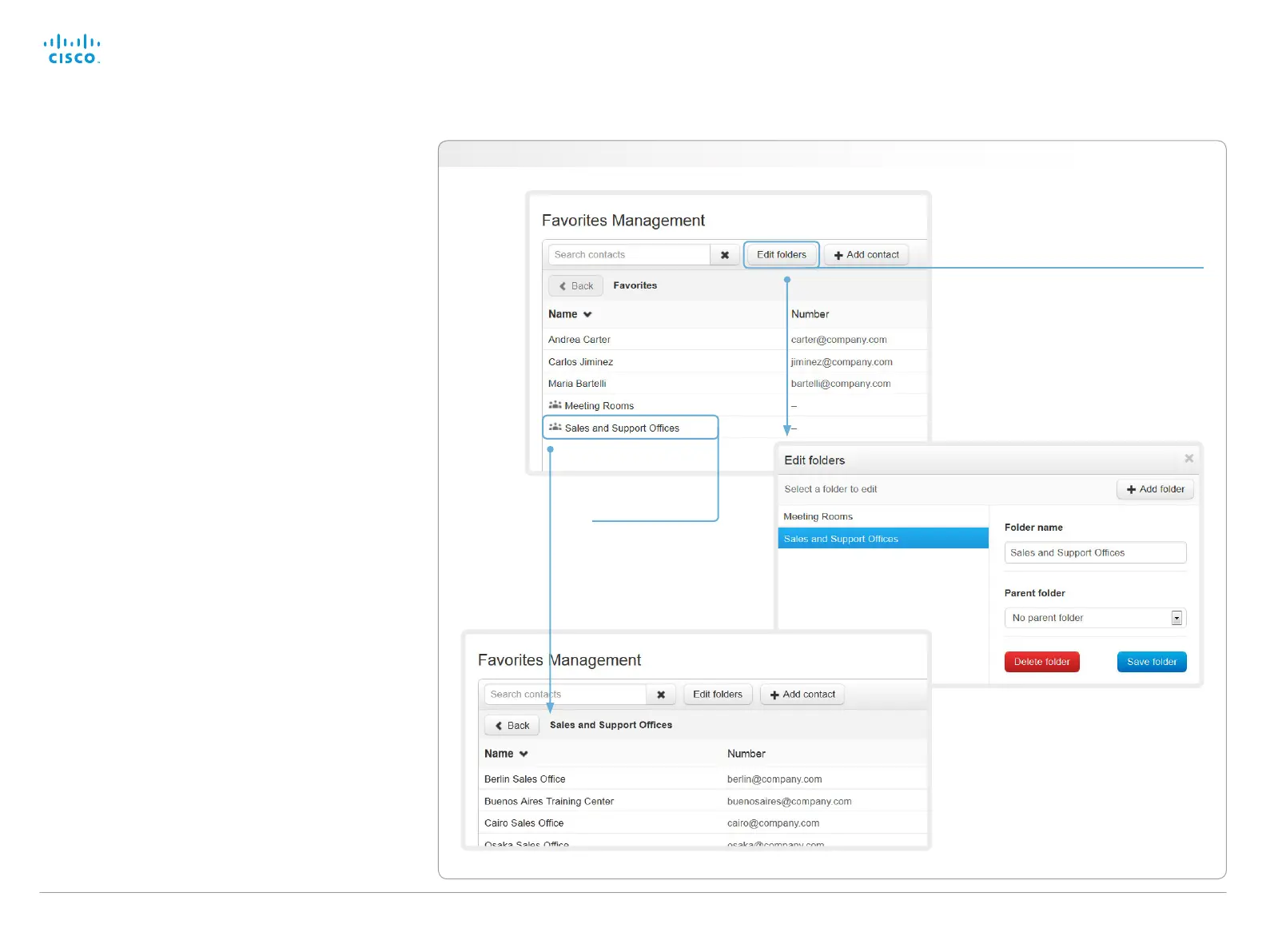Clear search with X in upper Favorites panel
The width and height of the screenshot is (1266, 952).
pyautogui.click(x=725, y=255)
